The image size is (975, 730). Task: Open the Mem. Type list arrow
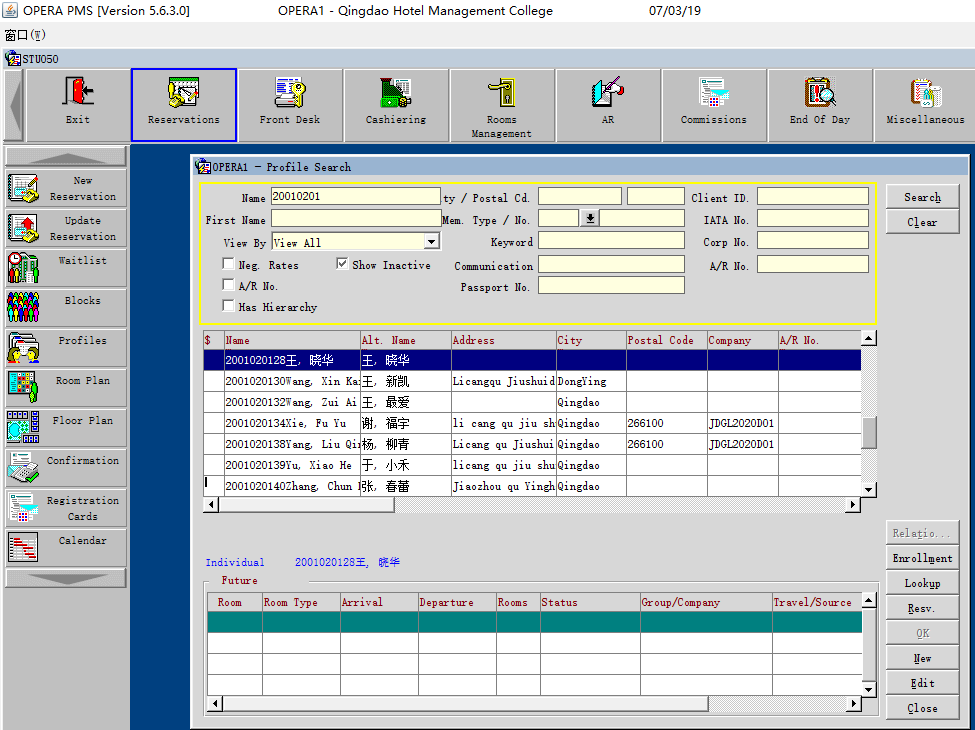(x=589, y=218)
